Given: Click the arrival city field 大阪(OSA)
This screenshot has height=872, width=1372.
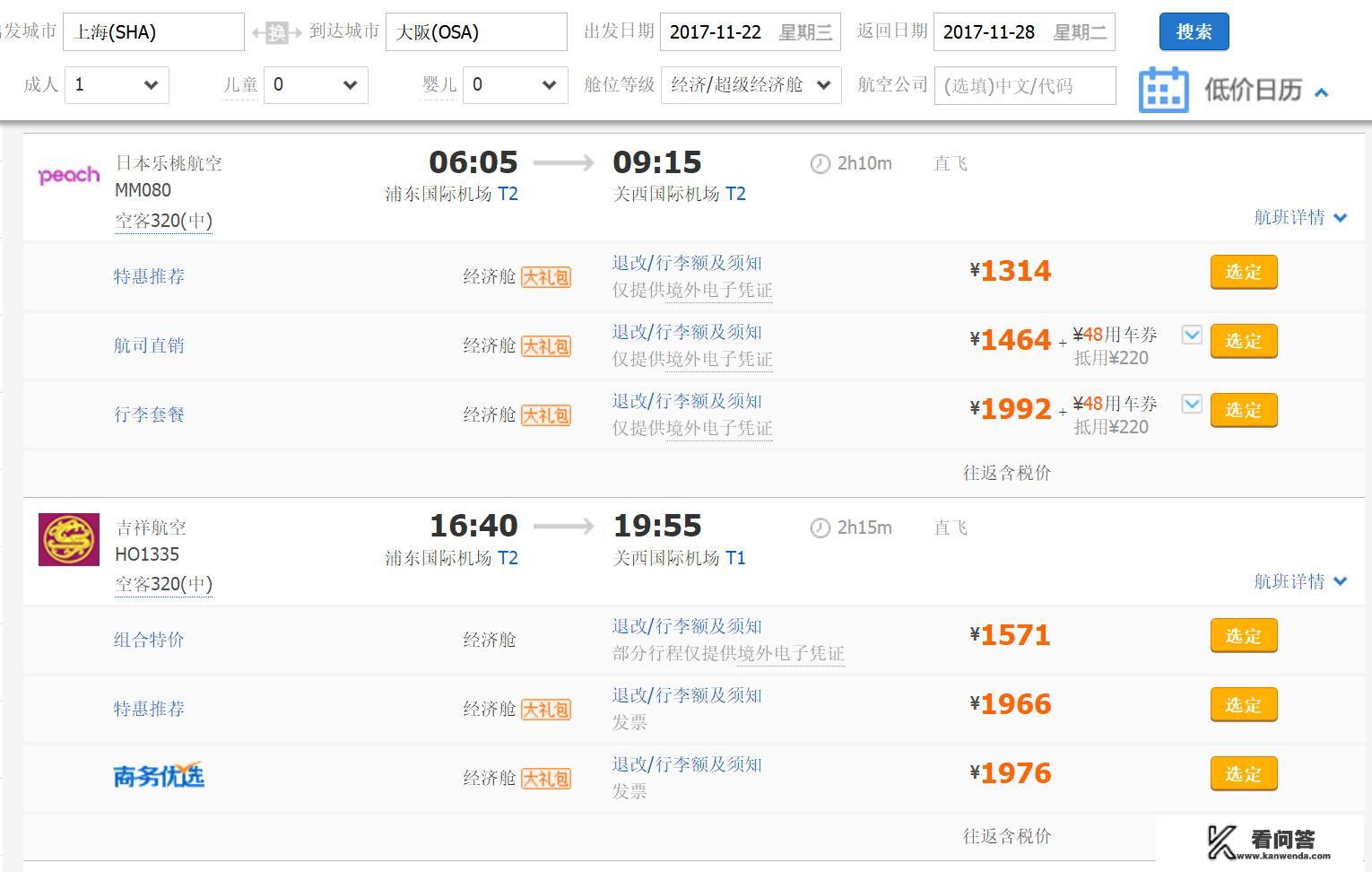Looking at the screenshot, I should 476,31.
